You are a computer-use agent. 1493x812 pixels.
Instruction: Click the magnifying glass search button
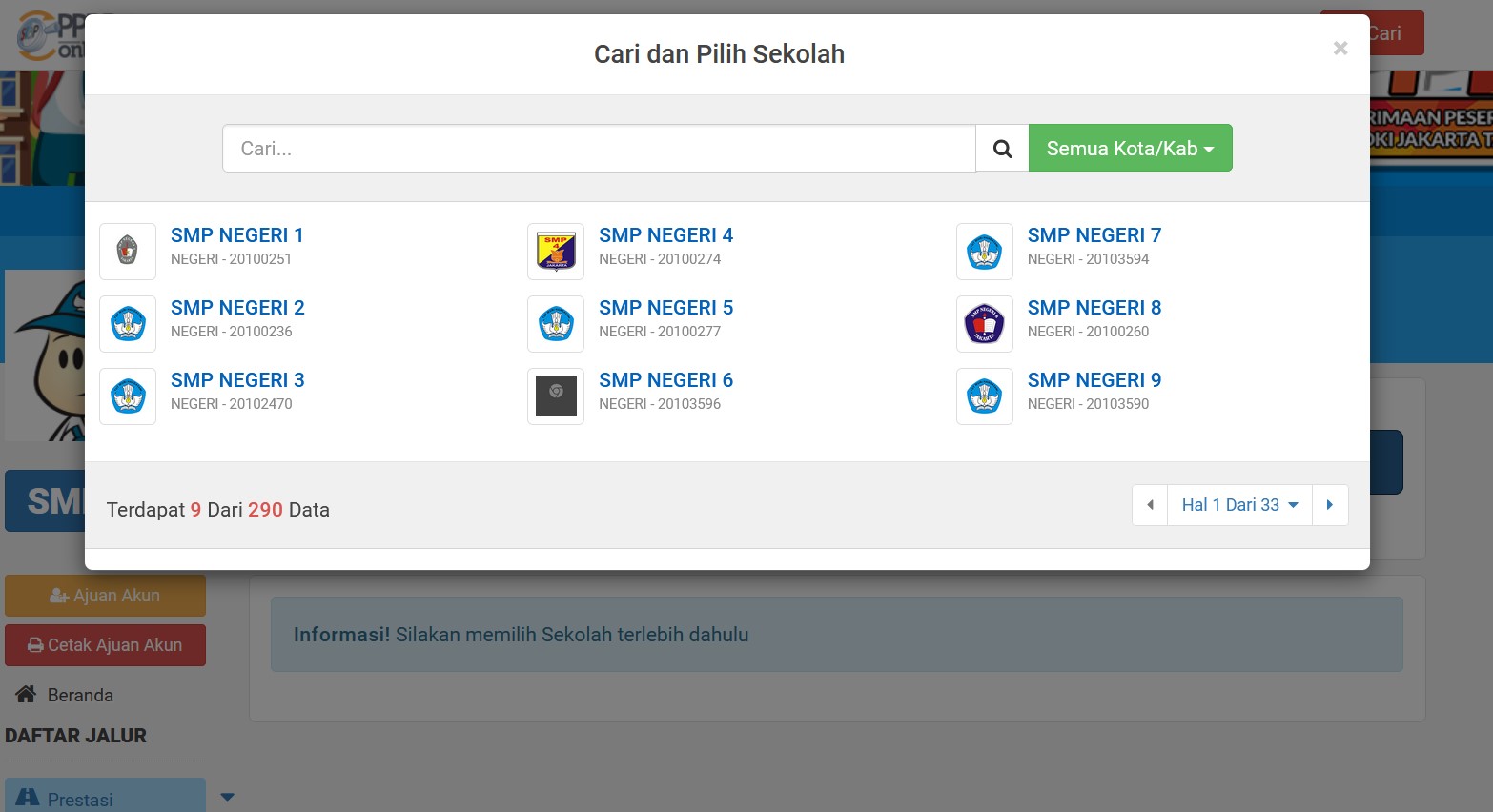pyautogui.click(x=1002, y=149)
